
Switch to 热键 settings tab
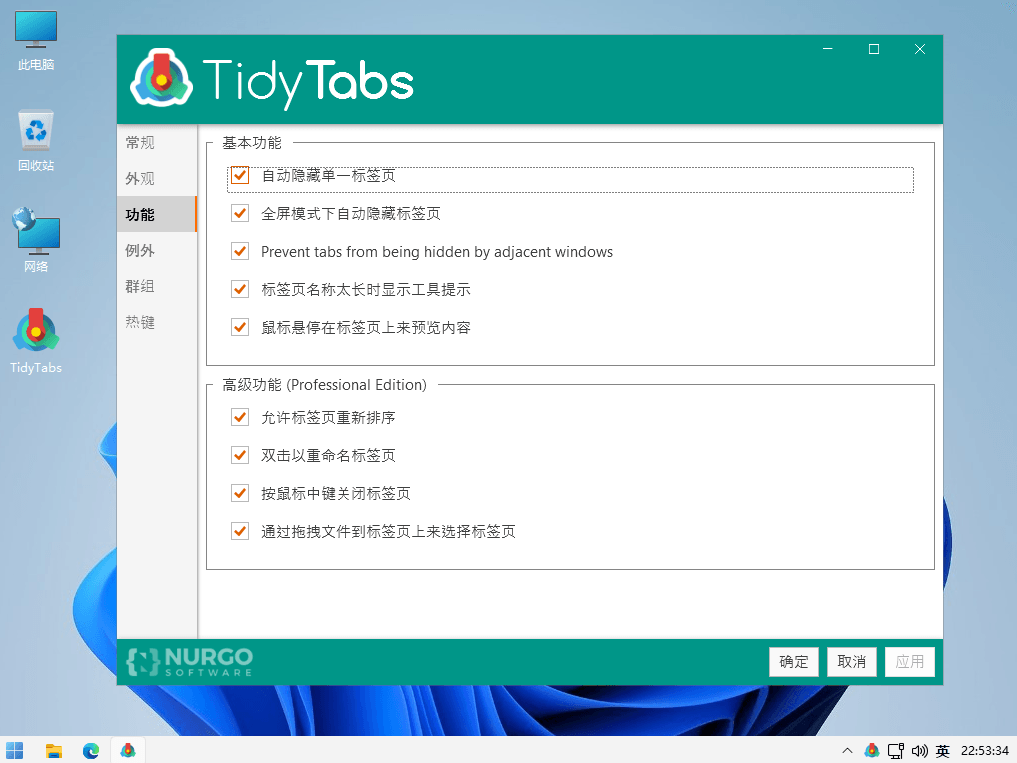click(156, 322)
